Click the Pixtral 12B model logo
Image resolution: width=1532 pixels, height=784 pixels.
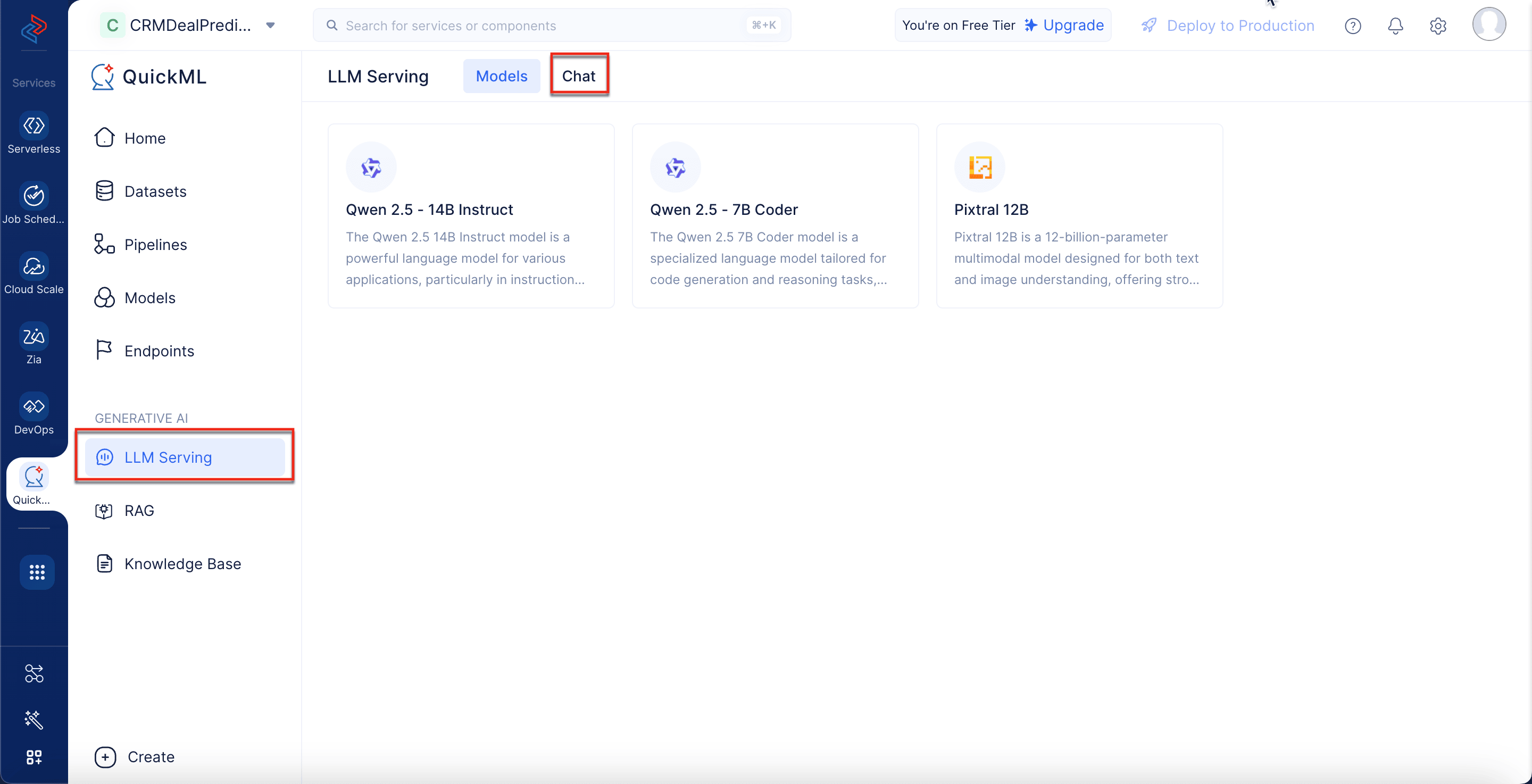(979, 167)
